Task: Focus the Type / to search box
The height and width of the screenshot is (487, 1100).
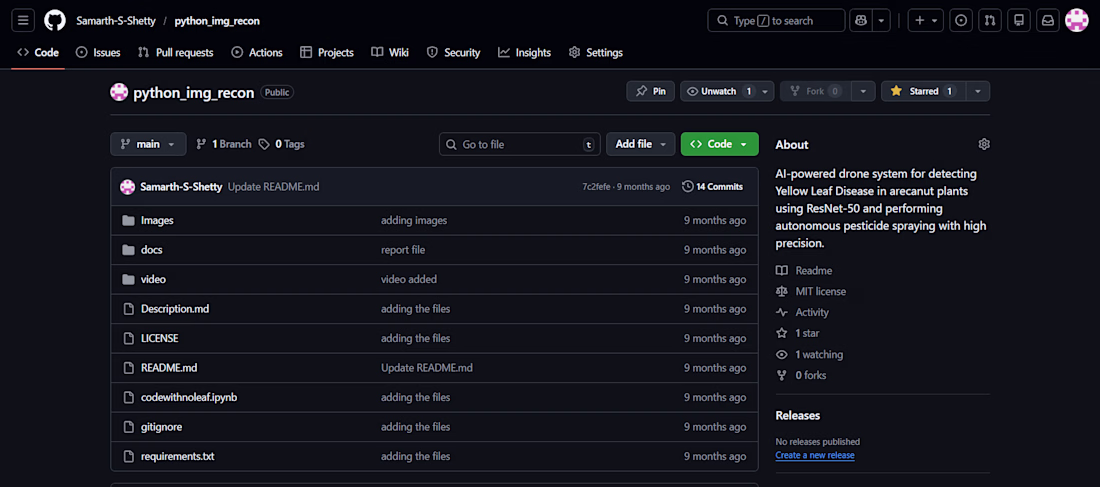Action: pyautogui.click(x=776, y=20)
